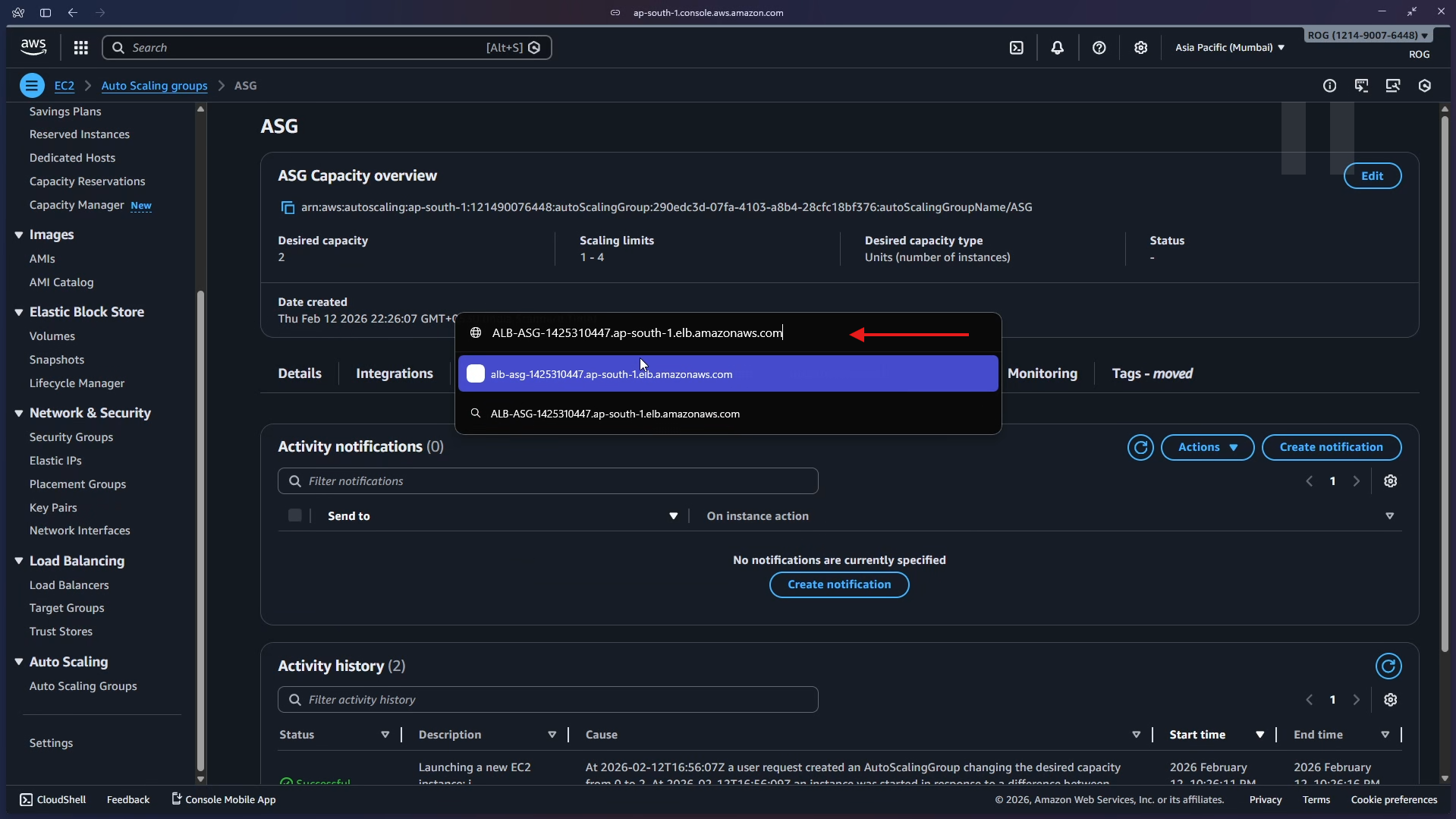Open the Help question-mark icon

(1099, 47)
